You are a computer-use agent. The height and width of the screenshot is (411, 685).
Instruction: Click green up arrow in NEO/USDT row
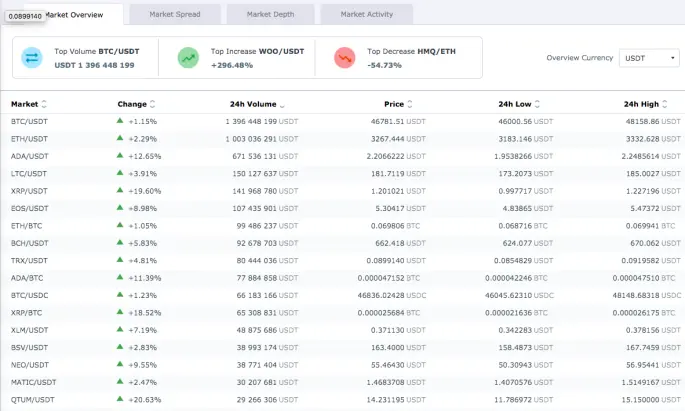point(120,364)
